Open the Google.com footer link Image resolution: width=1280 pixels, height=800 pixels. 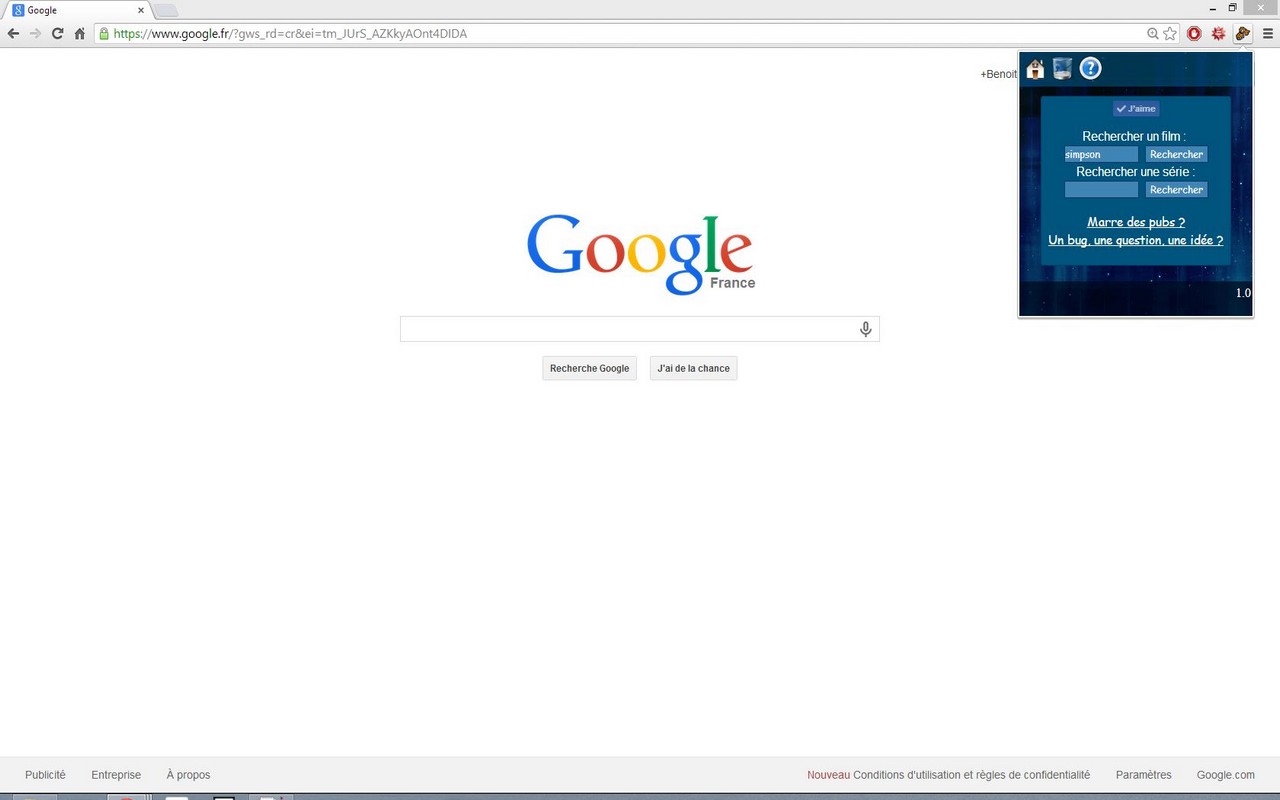(x=1226, y=775)
